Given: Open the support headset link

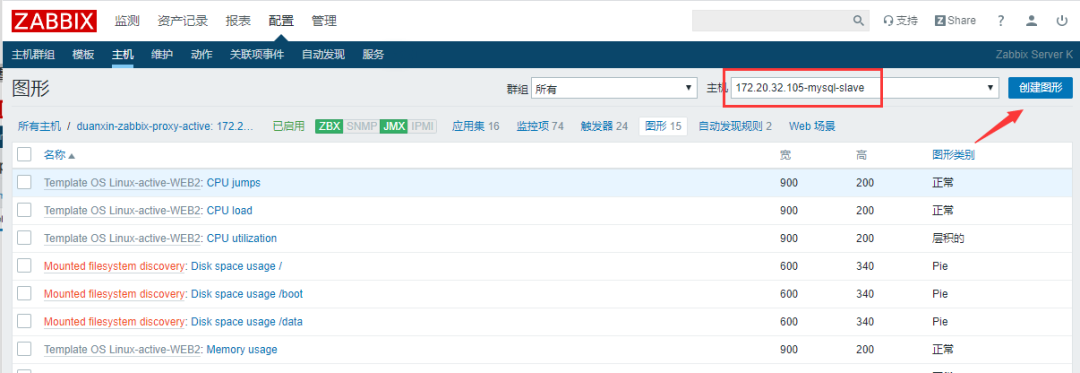Looking at the screenshot, I should click(900, 21).
